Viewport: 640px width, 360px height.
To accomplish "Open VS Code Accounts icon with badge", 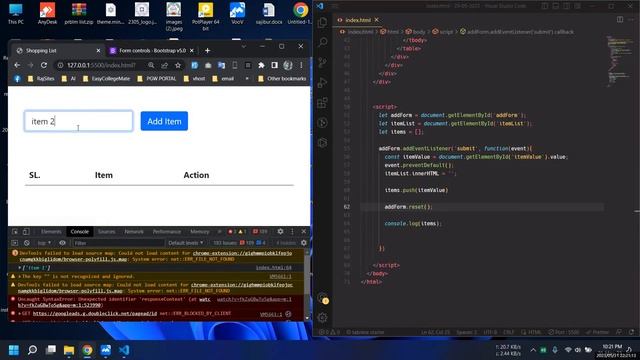I will (x=322, y=298).
